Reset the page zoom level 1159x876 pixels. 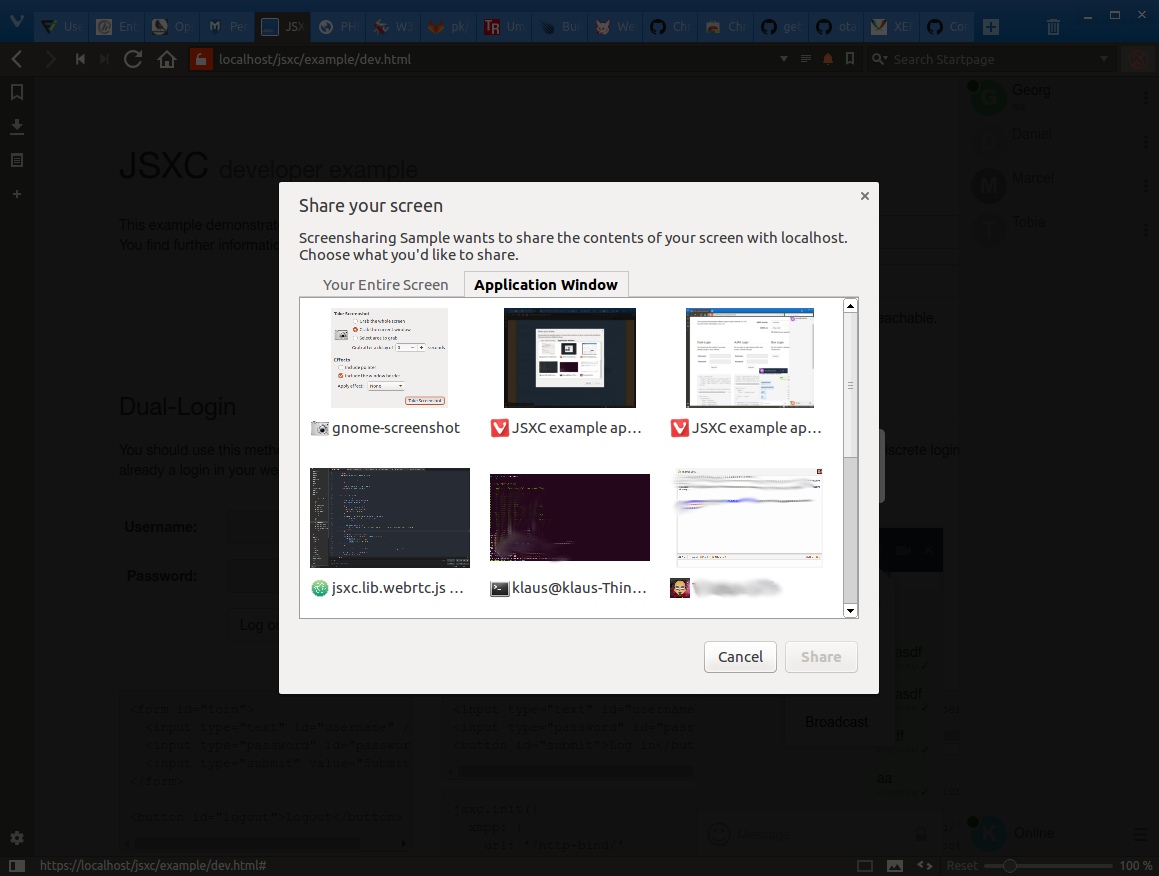(962, 865)
